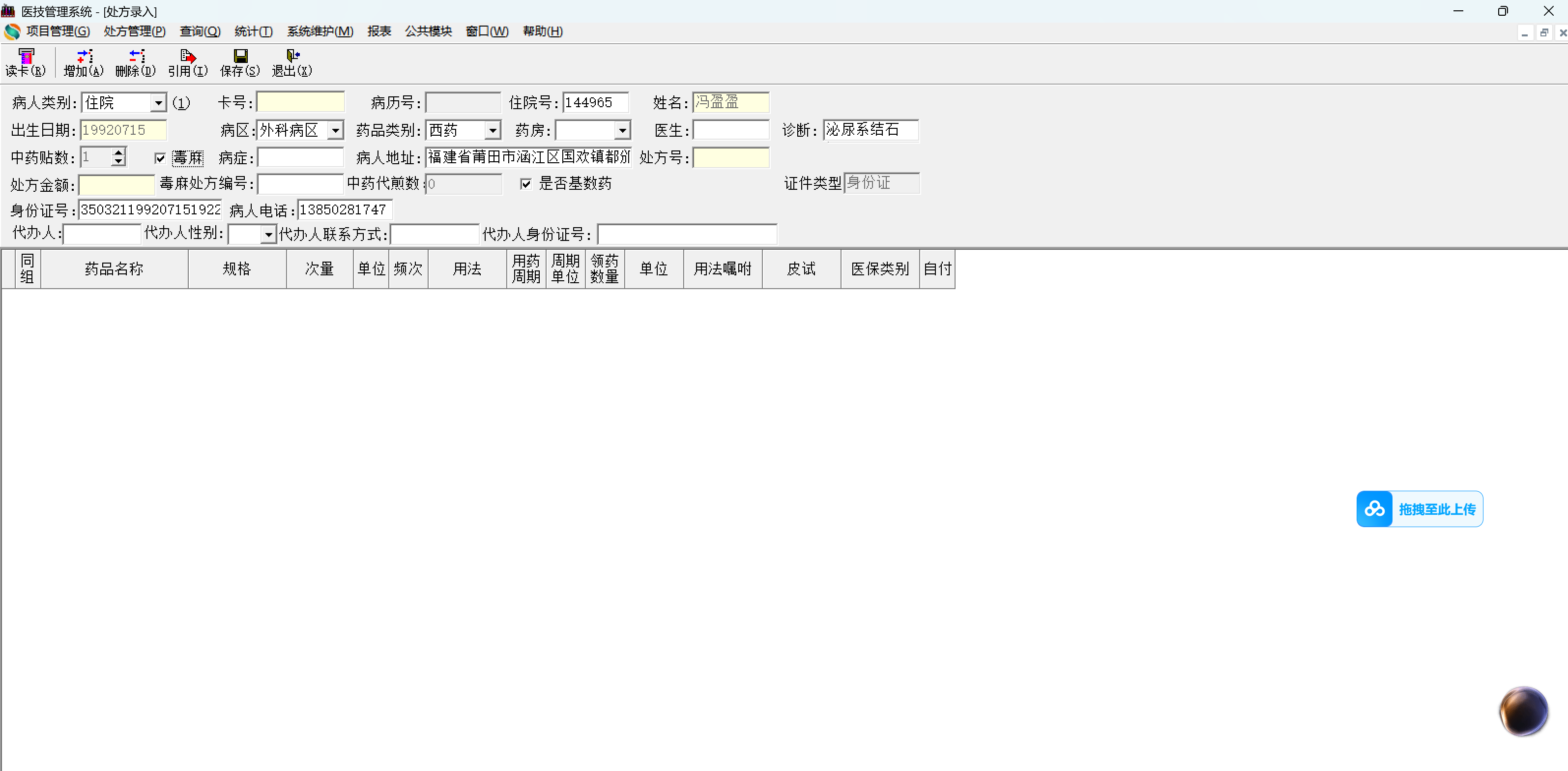Open the 代办人性别 dropdown
The height and width of the screenshot is (771, 1568).
coord(268,235)
